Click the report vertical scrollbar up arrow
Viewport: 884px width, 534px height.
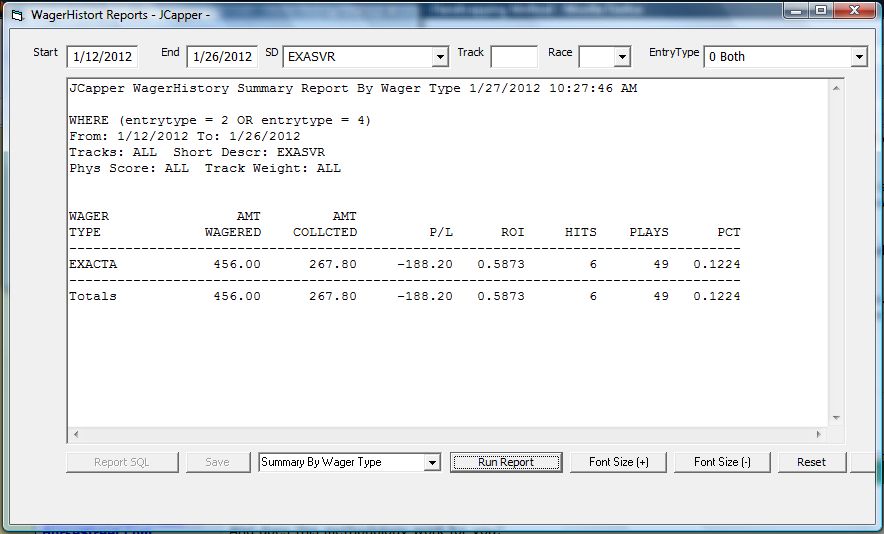click(x=836, y=89)
